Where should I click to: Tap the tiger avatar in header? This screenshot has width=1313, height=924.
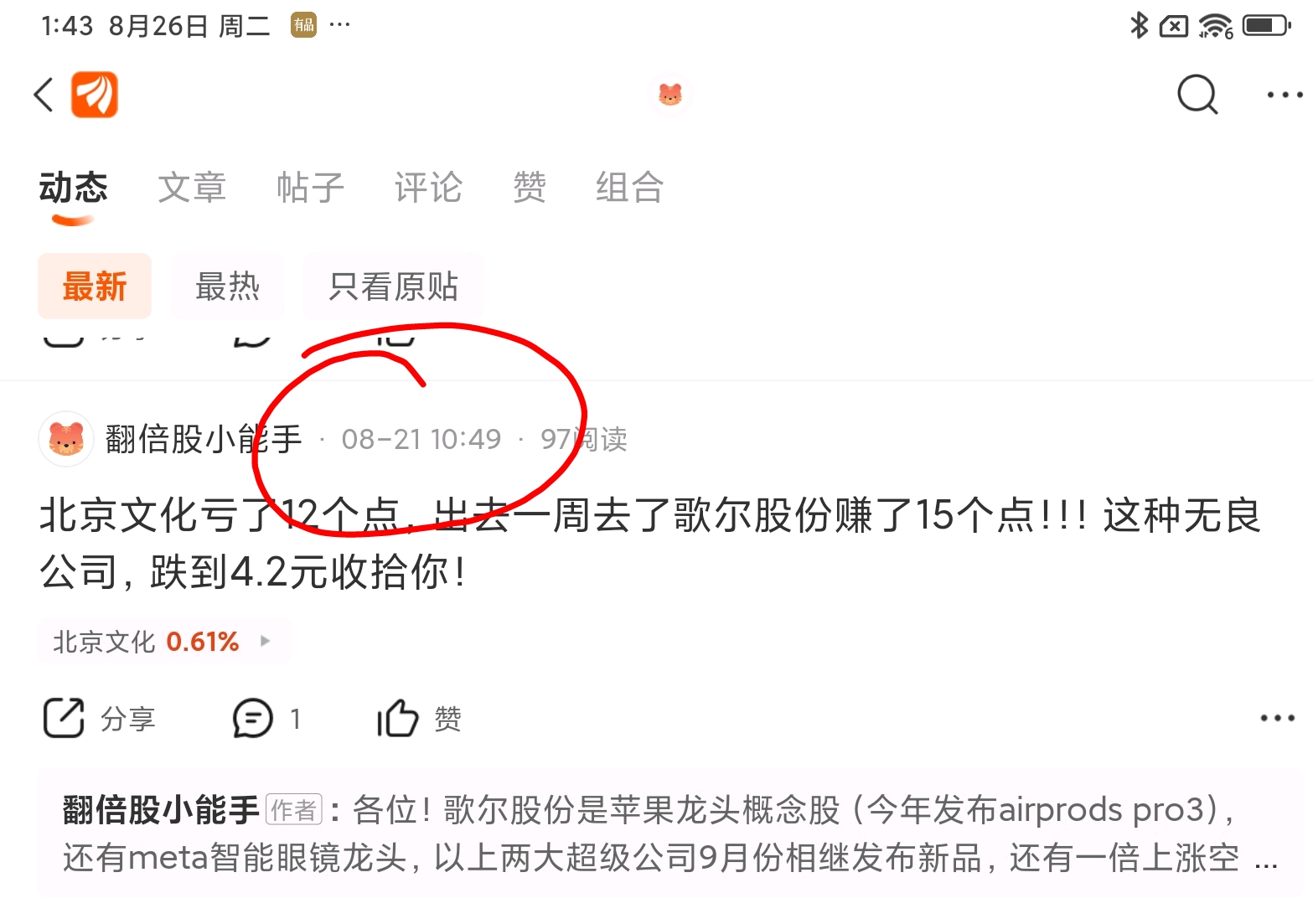pyautogui.click(x=670, y=95)
